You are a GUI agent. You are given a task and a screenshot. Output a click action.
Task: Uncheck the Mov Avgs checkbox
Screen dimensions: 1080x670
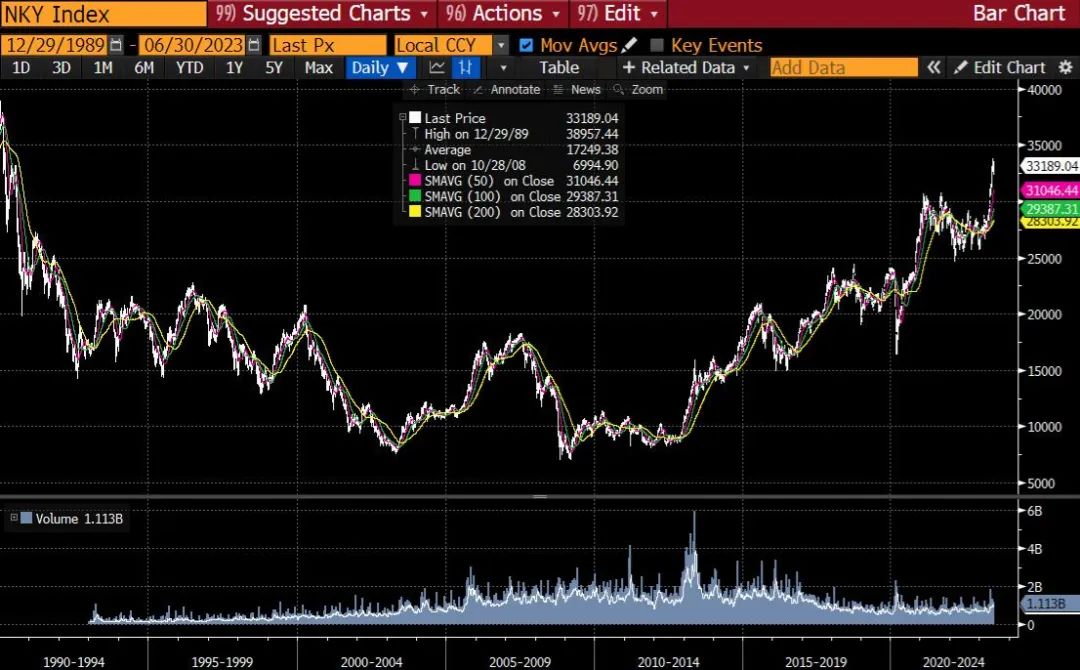527,45
